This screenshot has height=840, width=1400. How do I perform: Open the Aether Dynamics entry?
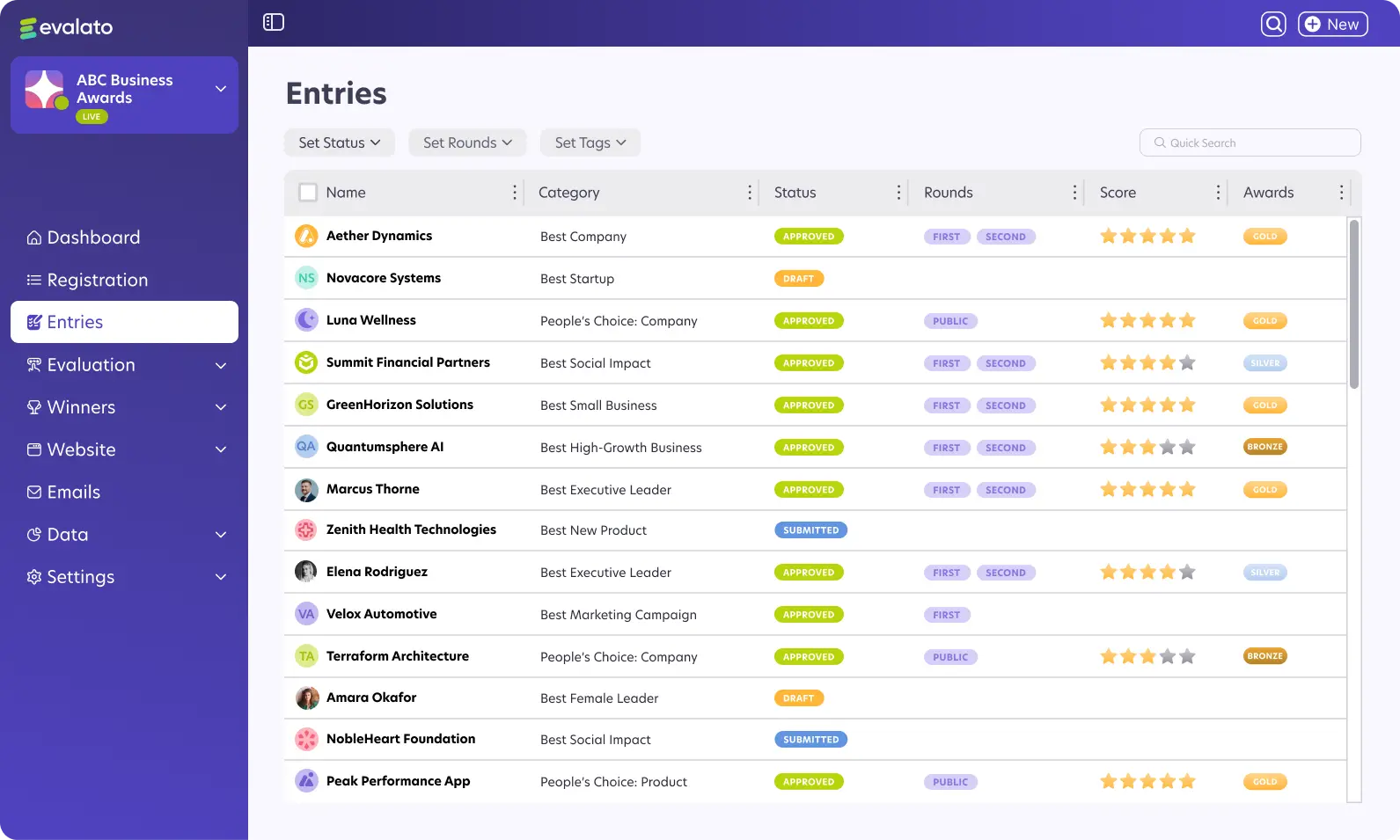pyautogui.click(x=379, y=236)
